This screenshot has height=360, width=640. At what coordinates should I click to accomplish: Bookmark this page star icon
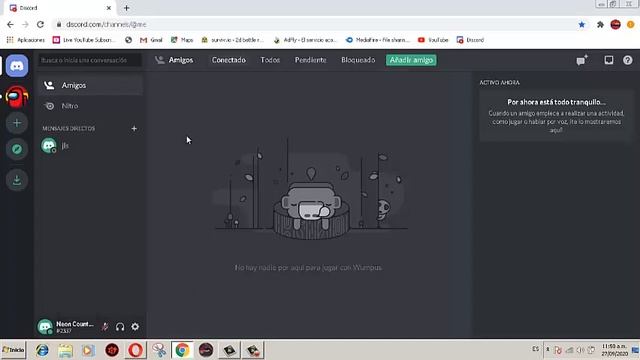point(582,24)
